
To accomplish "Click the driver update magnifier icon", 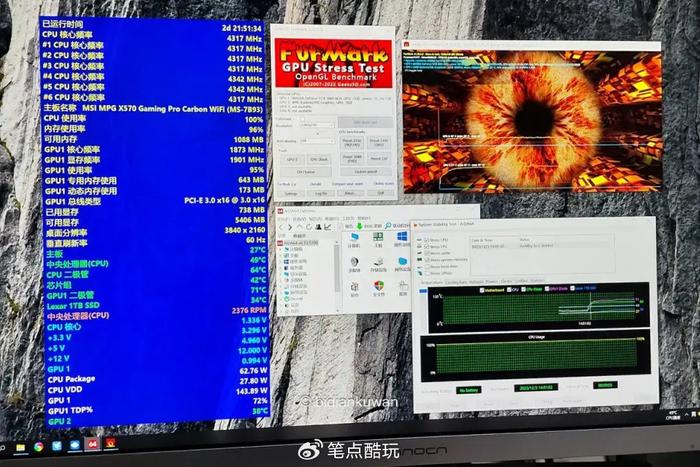I will pyautogui.click(x=388, y=225).
